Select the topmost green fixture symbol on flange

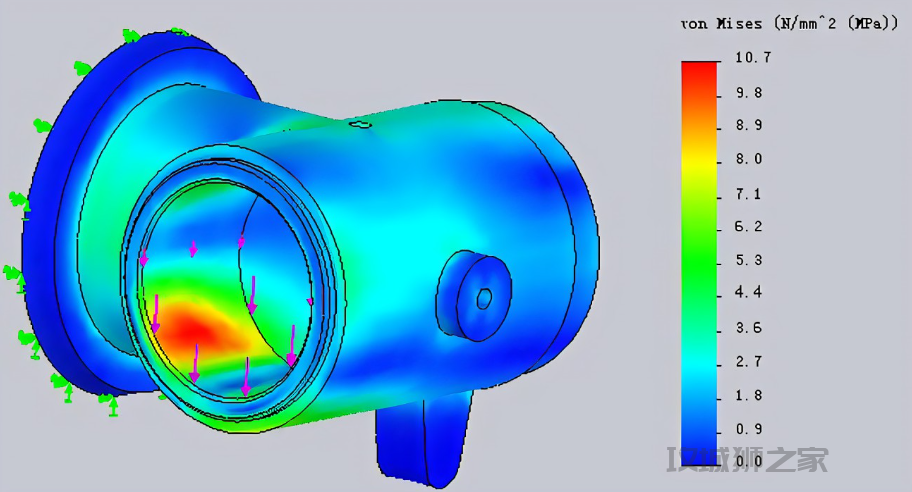[130, 37]
